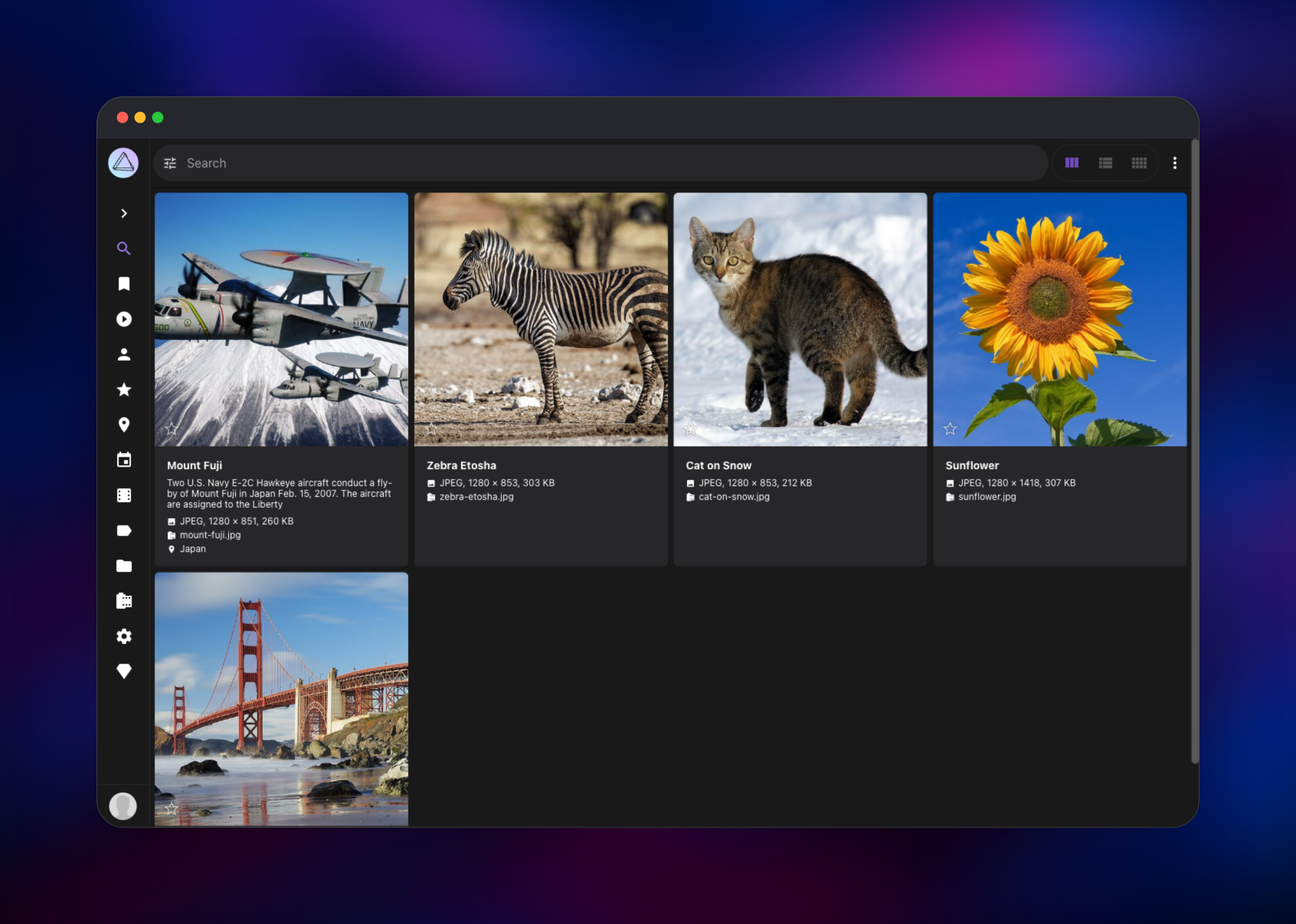The width and height of the screenshot is (1296, 924).
Task: Favorite the Mount Fuji photo
Action: click(x=172, y=429)
